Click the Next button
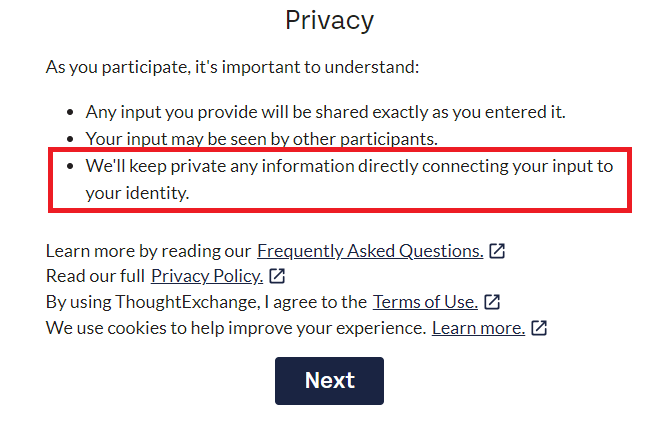The image size is (656, 421). [329, 380]
